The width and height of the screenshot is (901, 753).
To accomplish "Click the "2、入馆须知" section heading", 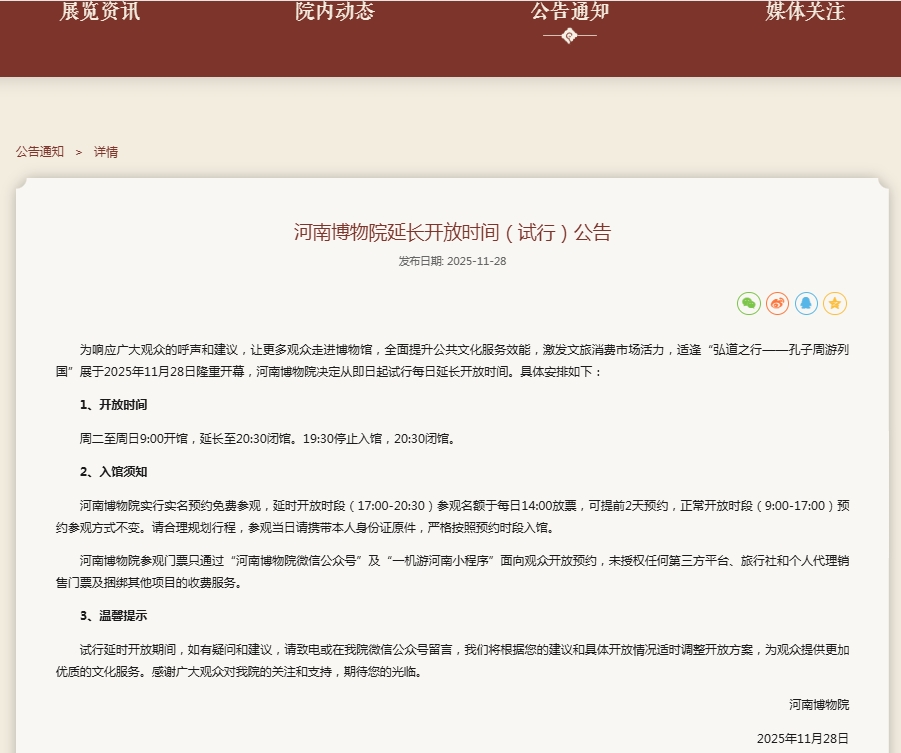I will pyautogui.click(x=114, y=471).
